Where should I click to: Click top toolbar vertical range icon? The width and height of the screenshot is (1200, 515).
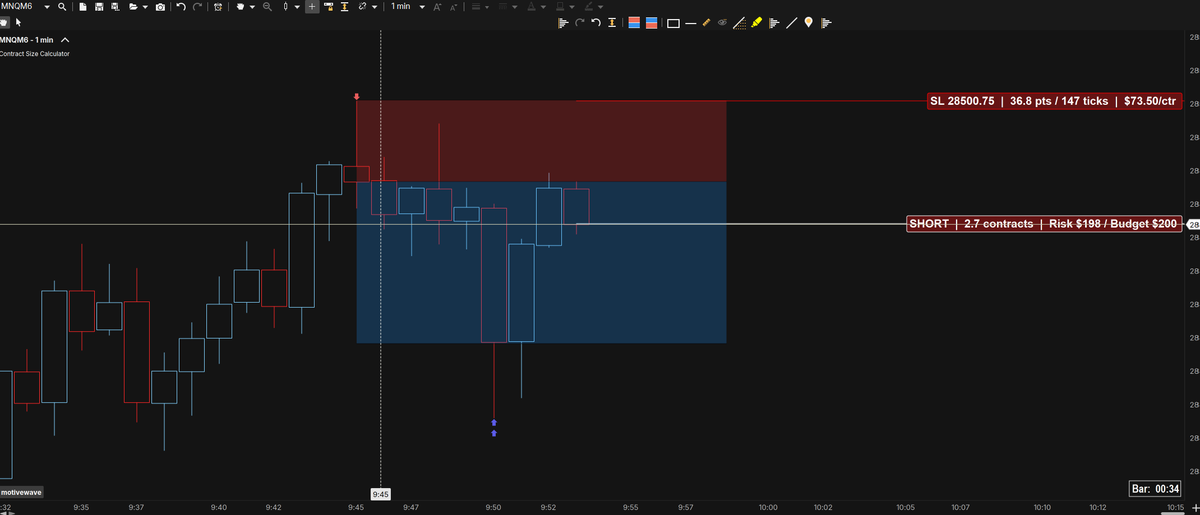(344, 7)
